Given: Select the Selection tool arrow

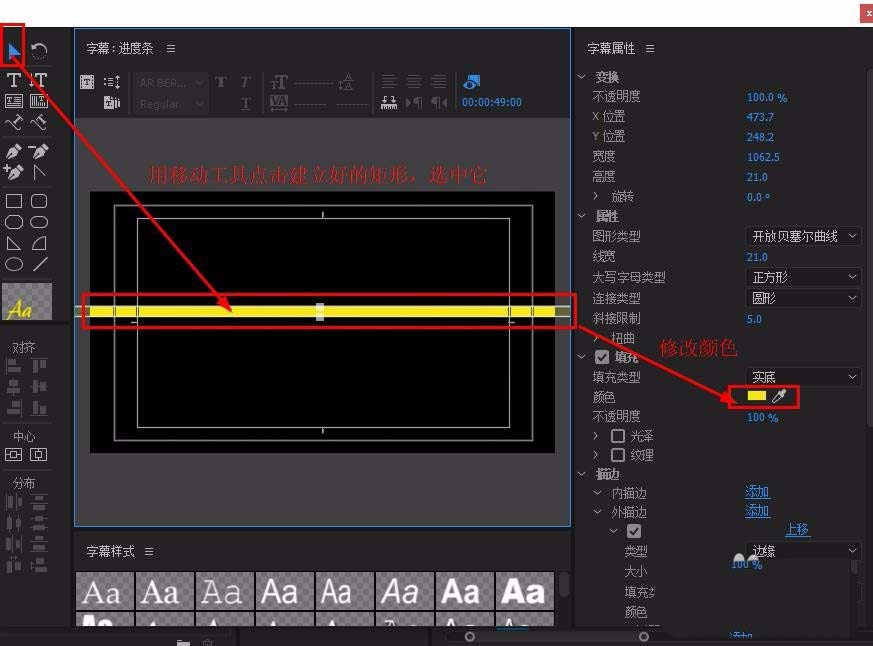Looking at the screenshot, I should 14,48.
